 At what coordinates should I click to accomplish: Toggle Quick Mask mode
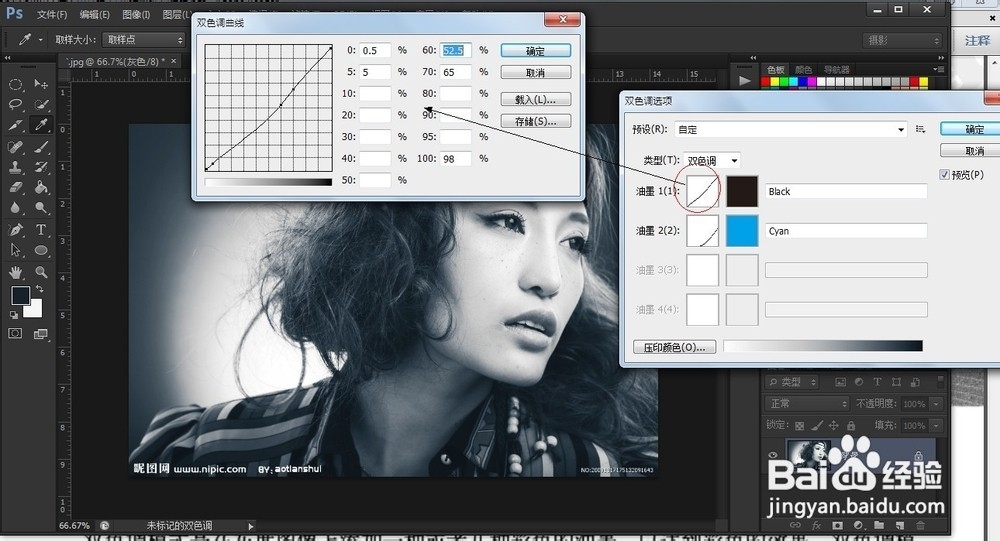coord(15,334)
